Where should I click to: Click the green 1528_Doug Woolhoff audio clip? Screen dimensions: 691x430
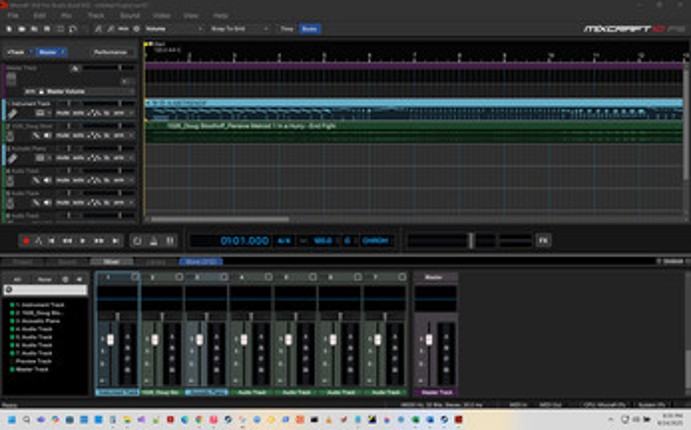300,126
